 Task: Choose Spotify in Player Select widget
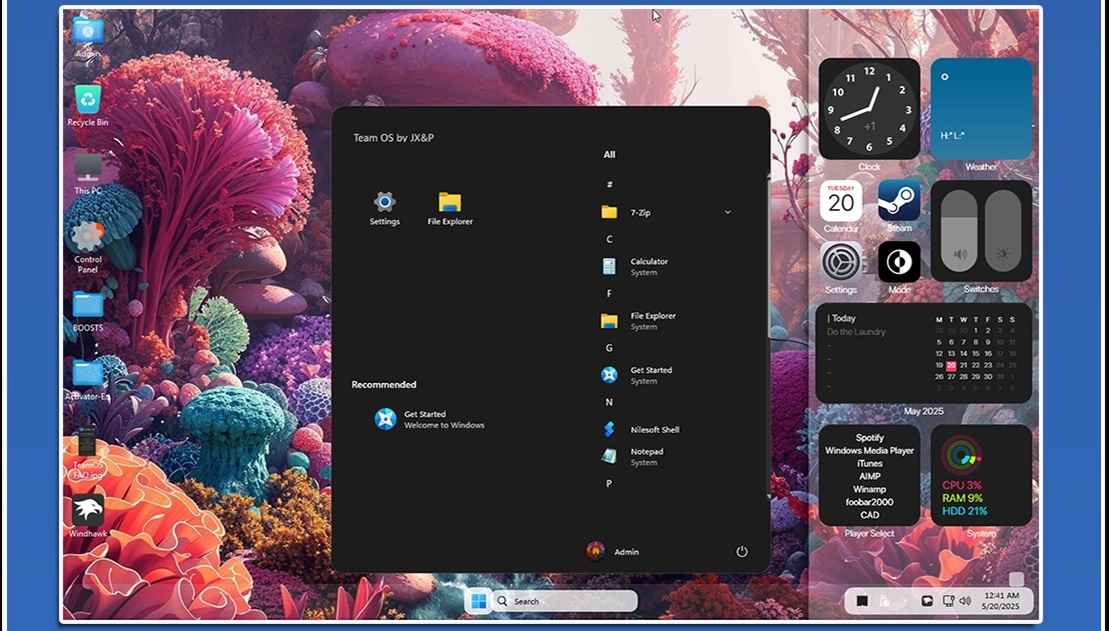869,438
